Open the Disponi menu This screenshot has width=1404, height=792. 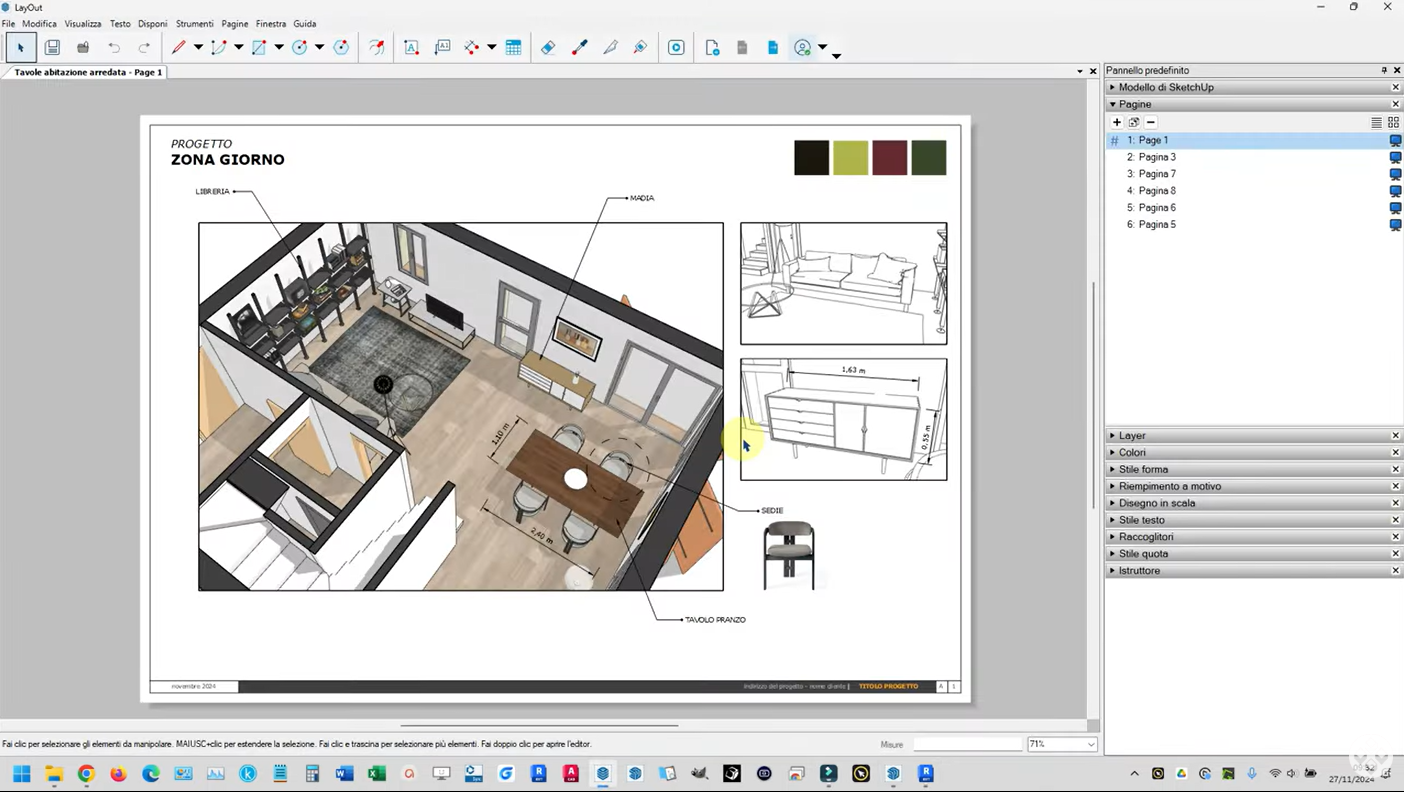(152, 23)
